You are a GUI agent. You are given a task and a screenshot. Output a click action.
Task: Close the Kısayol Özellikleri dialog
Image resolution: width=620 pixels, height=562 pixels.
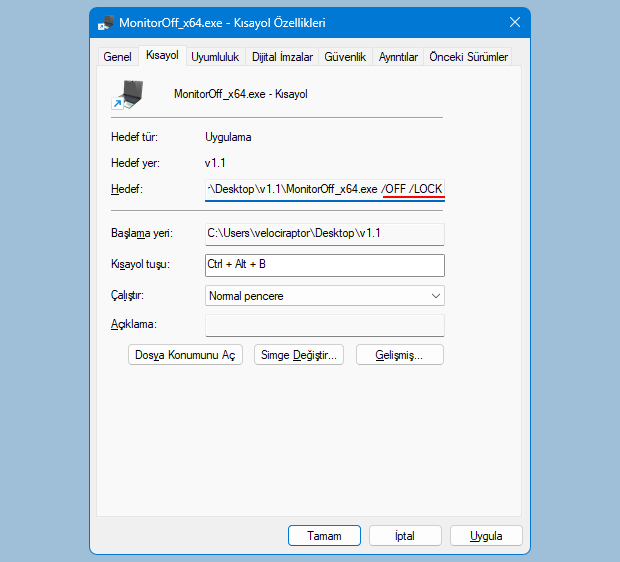[x=514, y=22]
